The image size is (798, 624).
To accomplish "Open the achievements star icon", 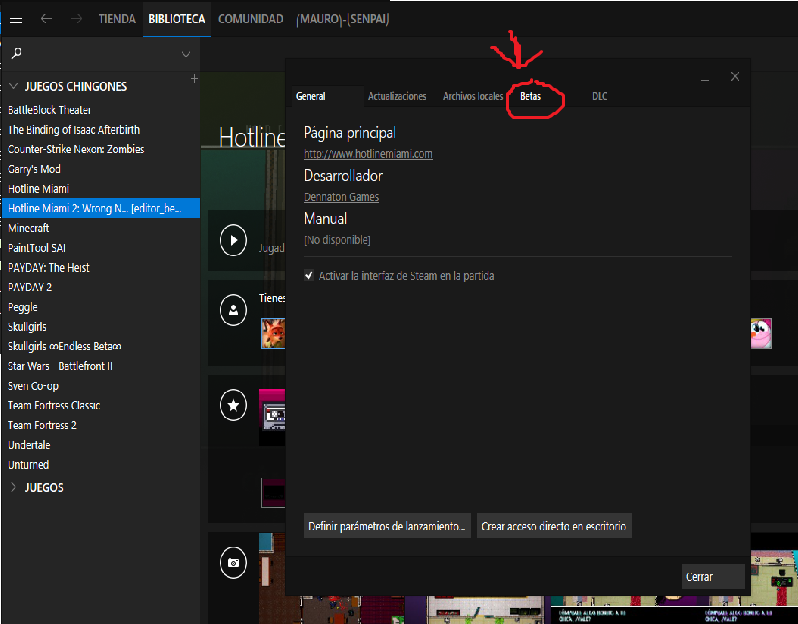I will click(233, 405).
